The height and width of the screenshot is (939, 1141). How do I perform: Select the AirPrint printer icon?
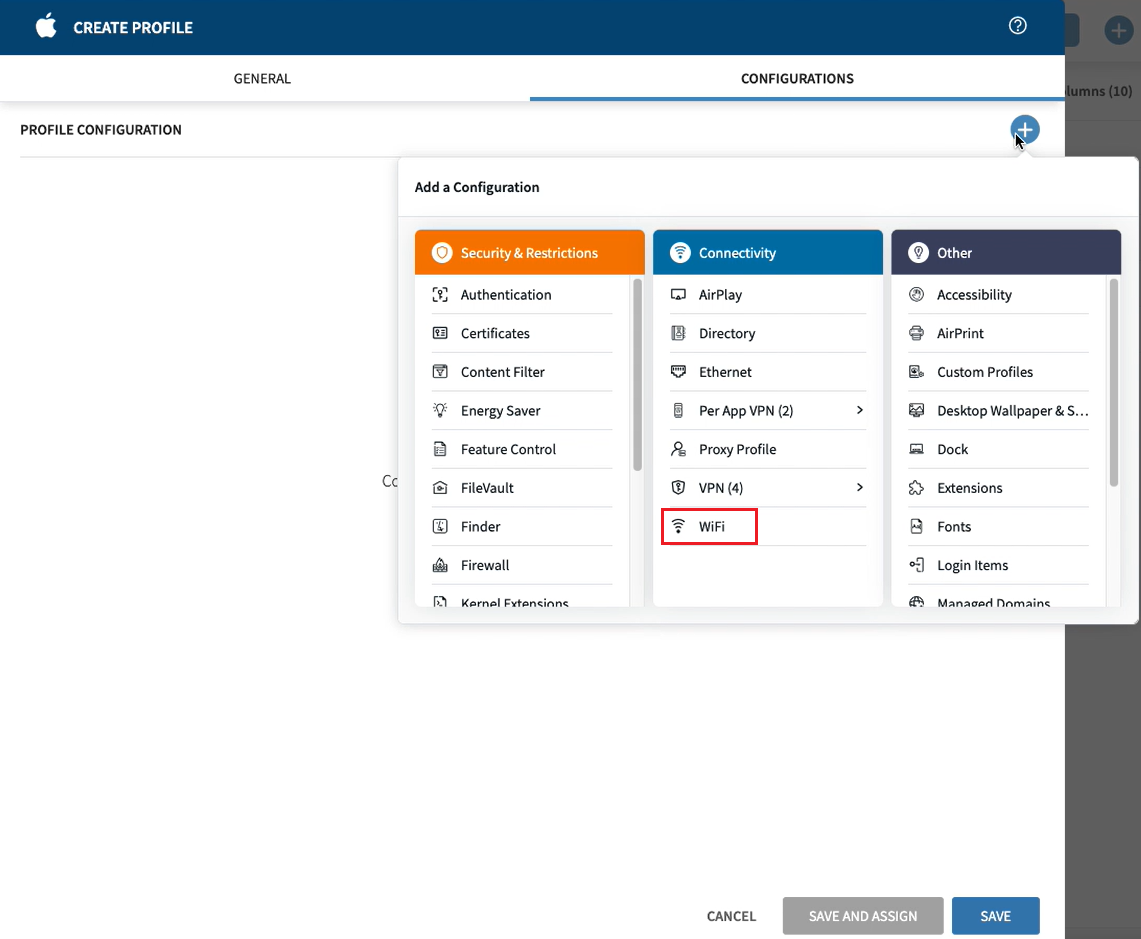(x=916, y=333)
